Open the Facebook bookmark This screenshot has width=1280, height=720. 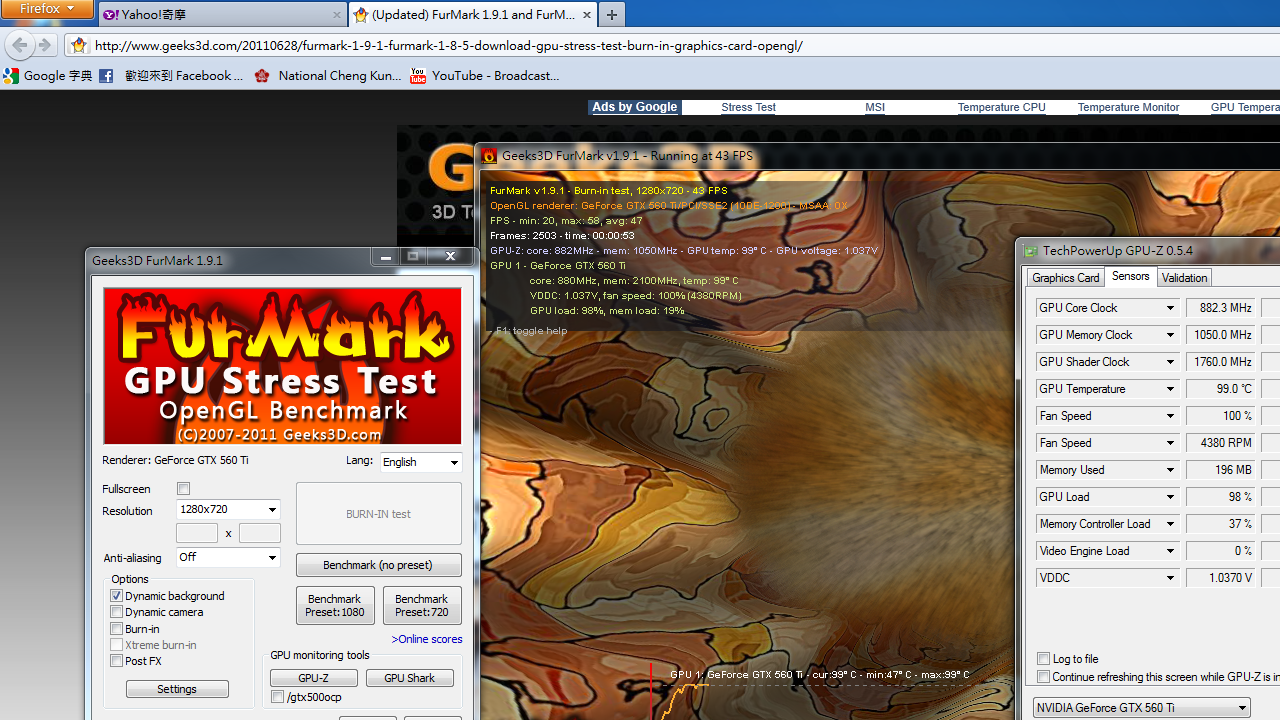click(170, 75)
